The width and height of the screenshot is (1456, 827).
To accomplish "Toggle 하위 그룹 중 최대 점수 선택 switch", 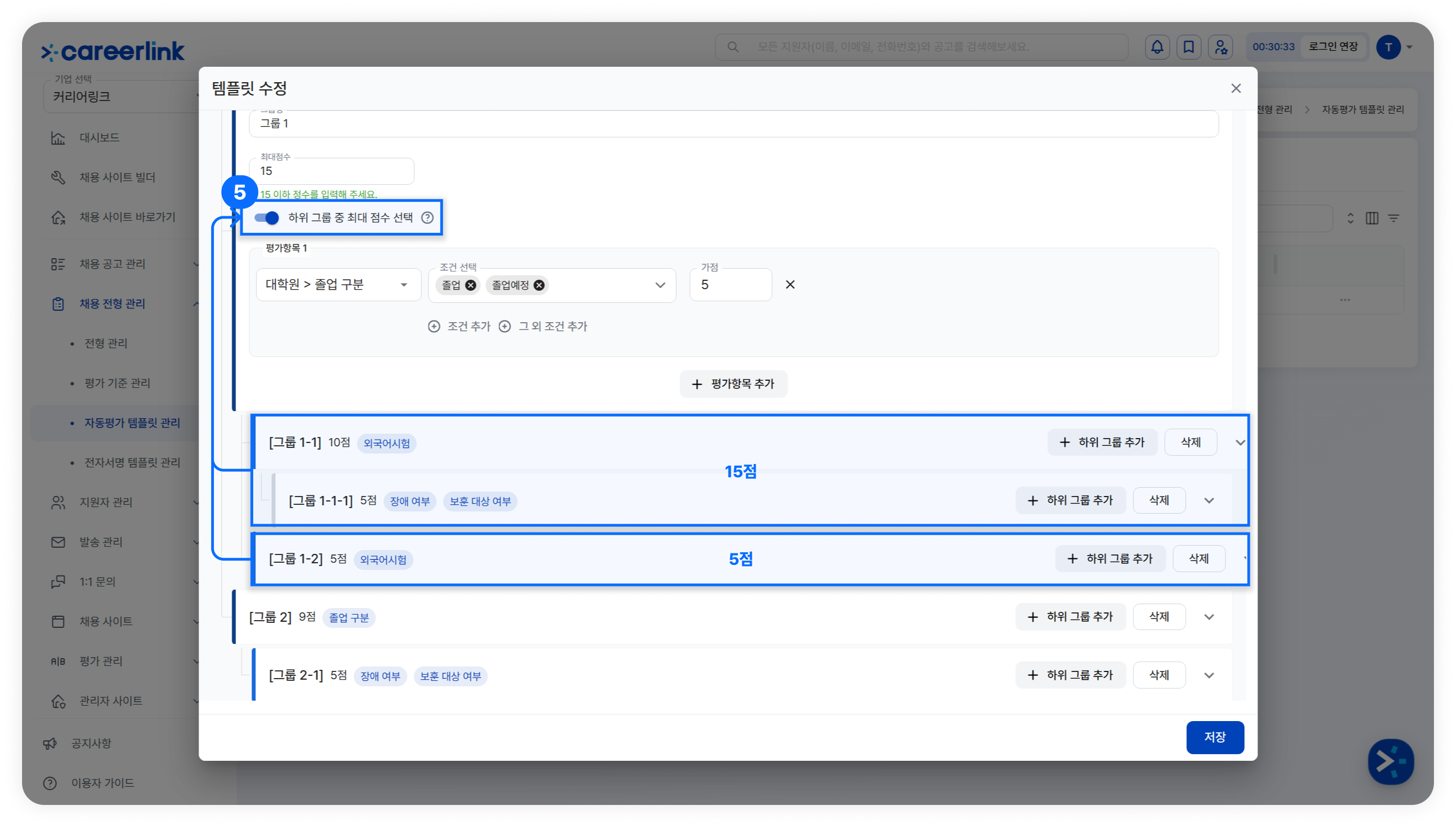I will click(x=266, y=217).
